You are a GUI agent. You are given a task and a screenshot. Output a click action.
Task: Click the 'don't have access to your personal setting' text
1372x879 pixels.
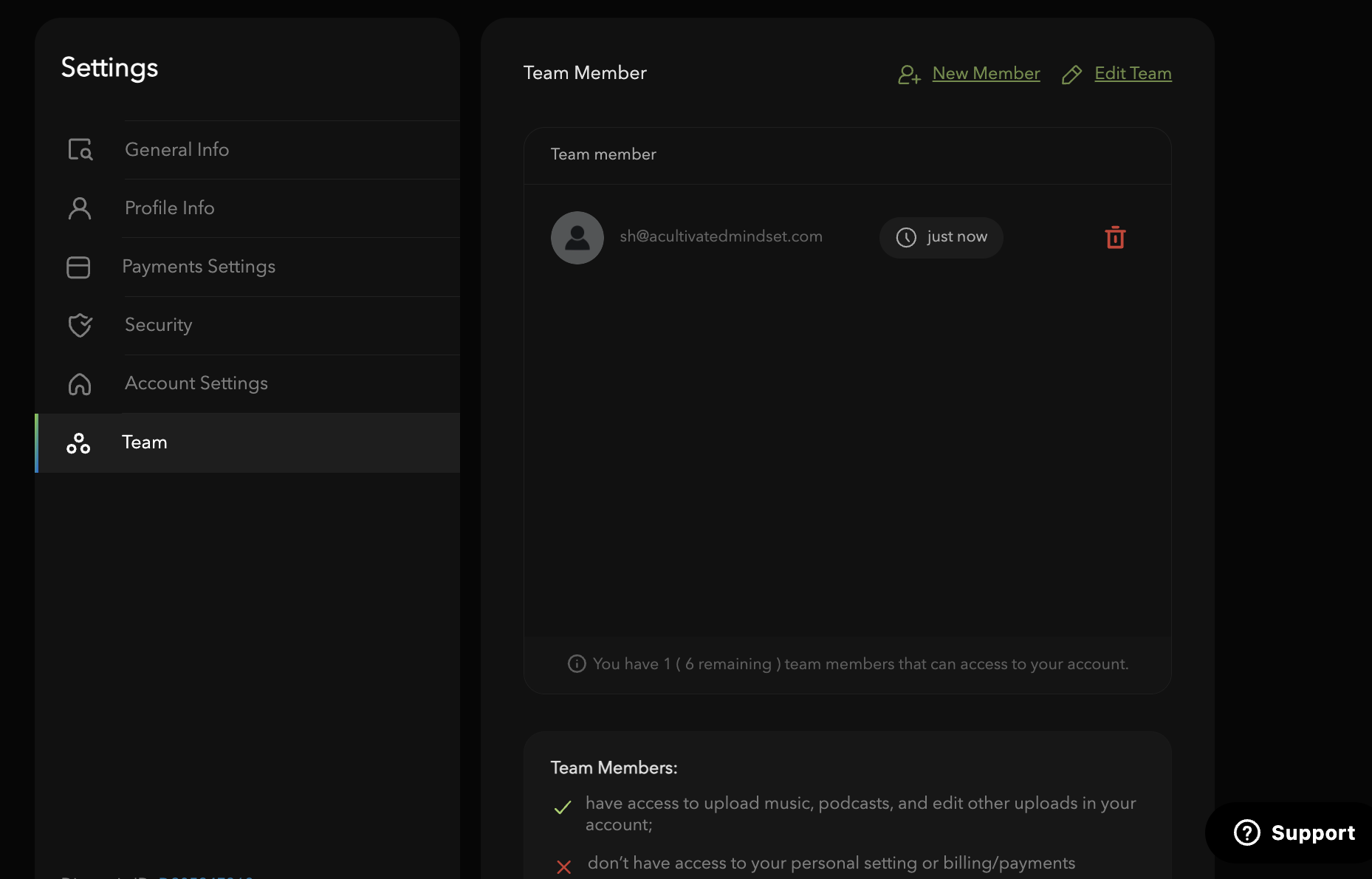point(831,863)
